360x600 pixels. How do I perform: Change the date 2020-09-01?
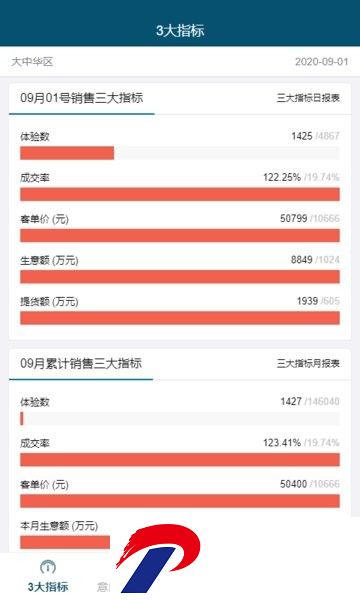[x=321, y=62]
